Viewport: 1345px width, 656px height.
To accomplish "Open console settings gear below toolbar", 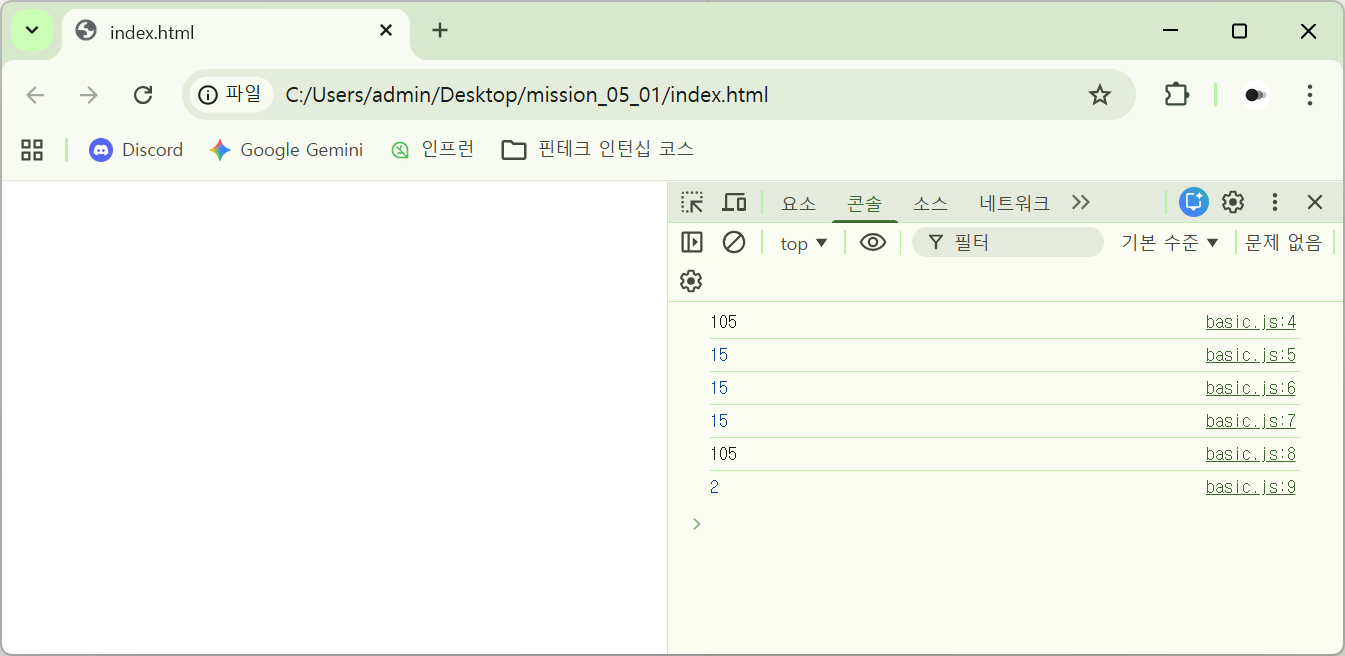I will 691,281.
